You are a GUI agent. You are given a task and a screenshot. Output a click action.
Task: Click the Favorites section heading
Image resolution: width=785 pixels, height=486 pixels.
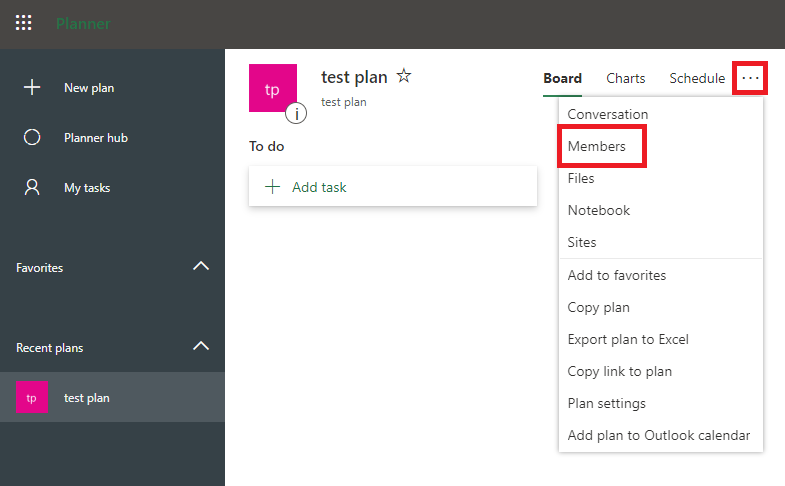(x=40, y=268)
